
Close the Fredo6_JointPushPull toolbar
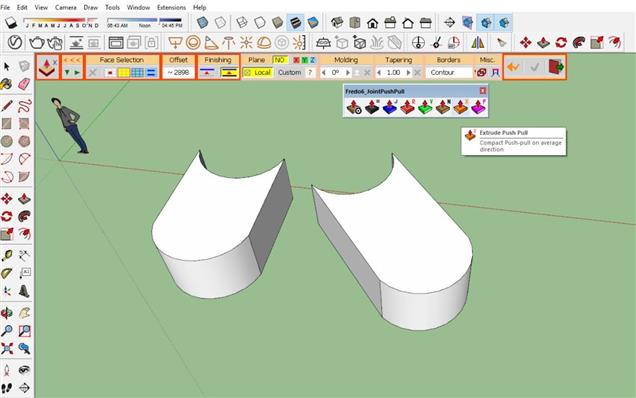tap(483, 91)
